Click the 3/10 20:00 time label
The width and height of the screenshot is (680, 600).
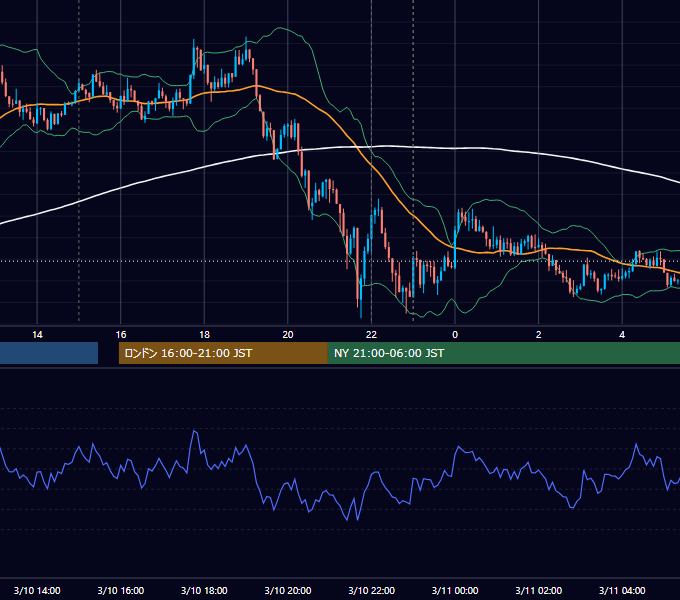tap(288, 590)
